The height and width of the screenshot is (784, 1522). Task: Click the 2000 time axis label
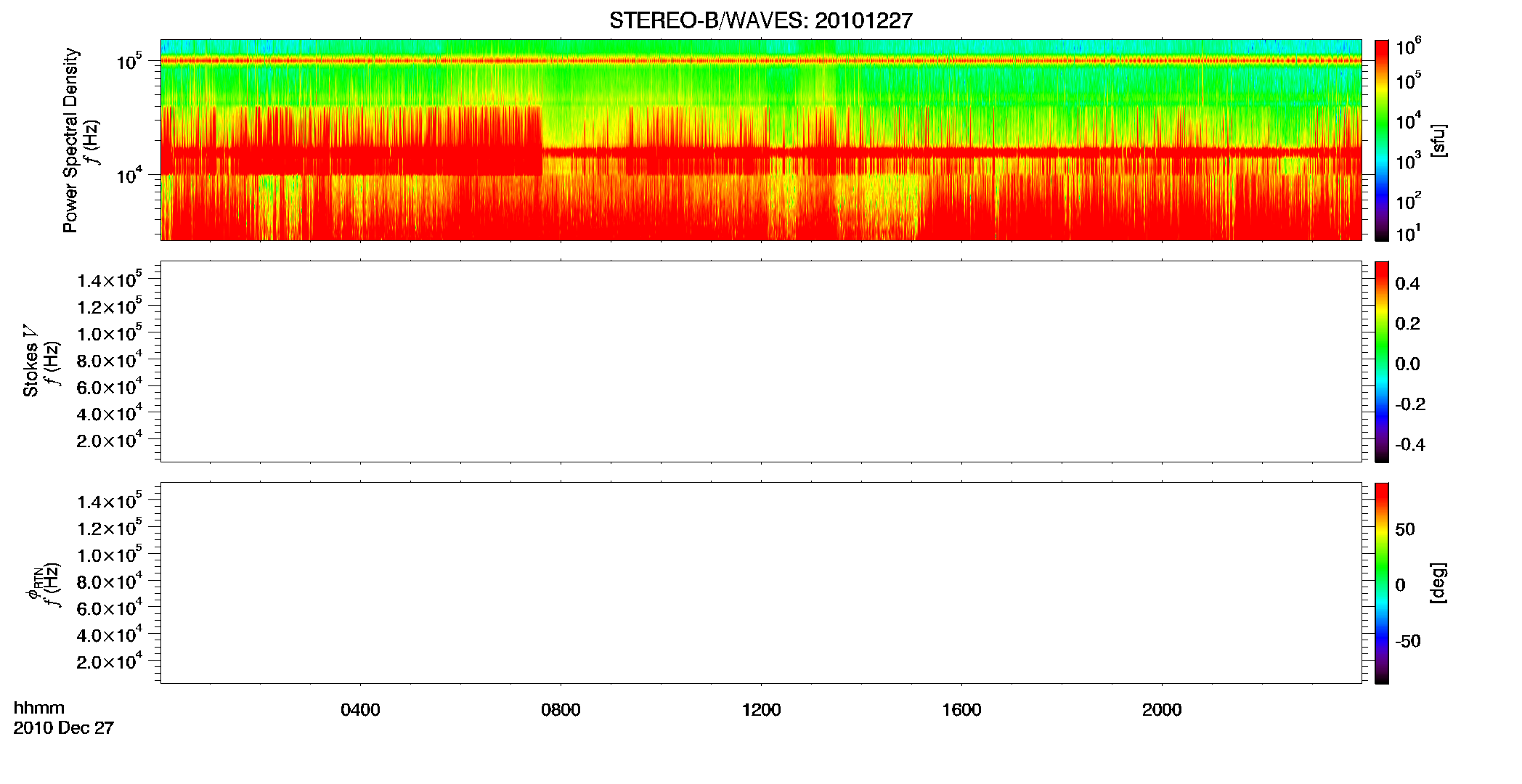[x=1162, y=710]
